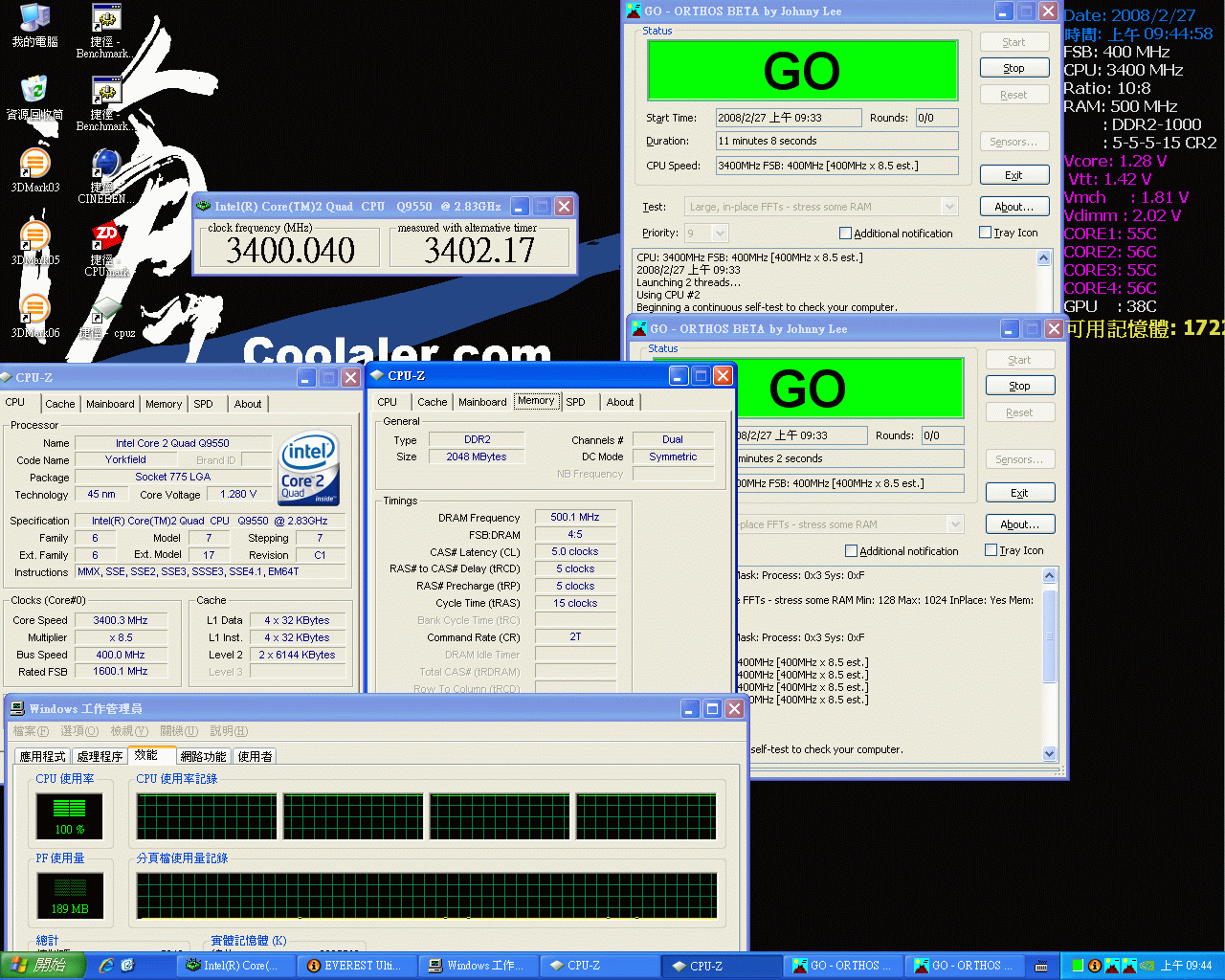
Task: Click Exit in lower ORTHOS window
Action: (1020, 493)
